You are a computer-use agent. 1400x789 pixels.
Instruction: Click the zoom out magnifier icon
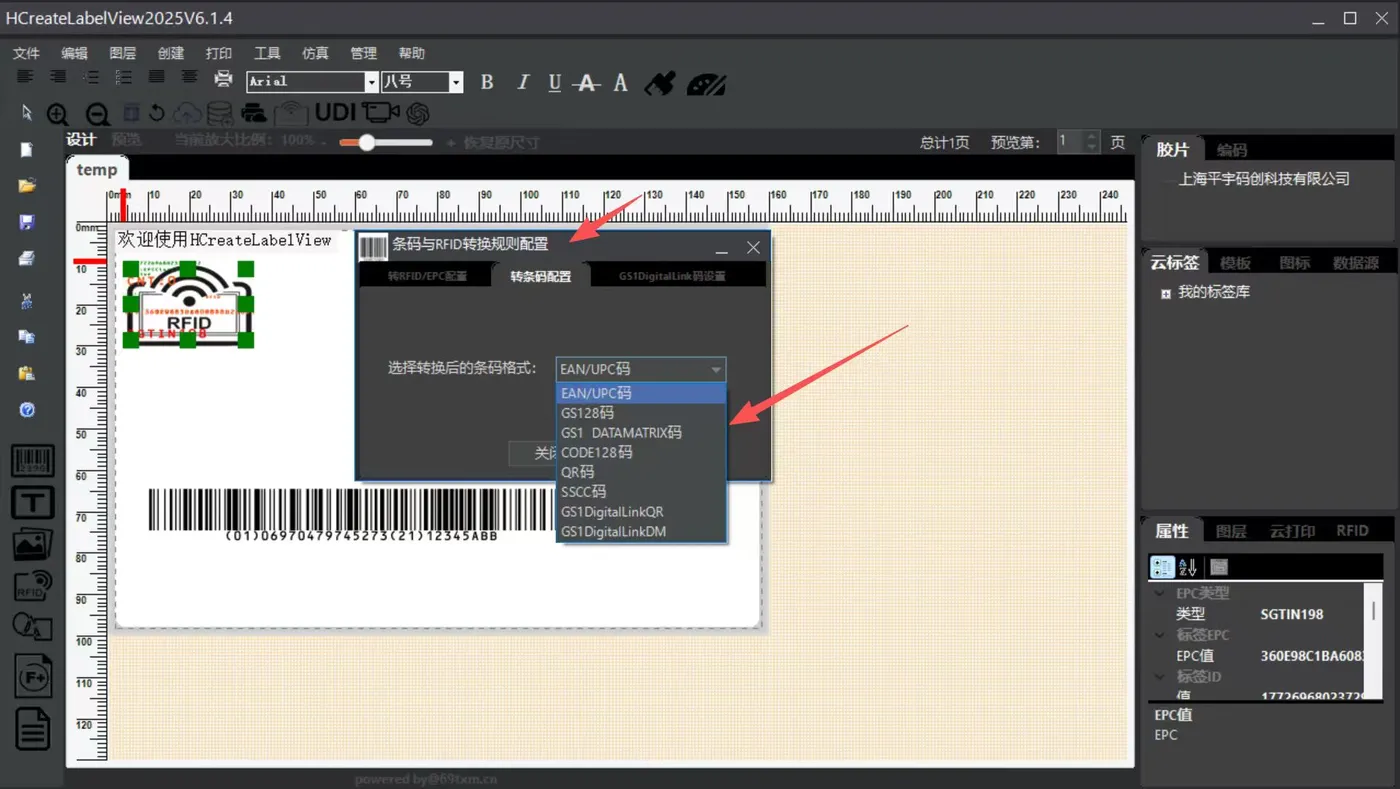97,114
